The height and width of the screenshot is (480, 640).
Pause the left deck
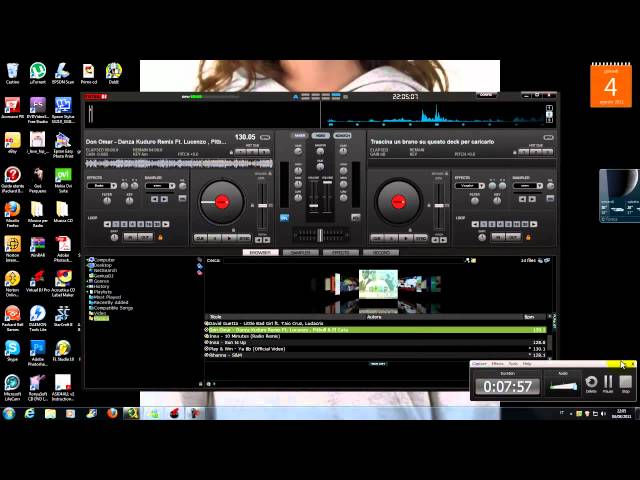click(x=215, y=238)
